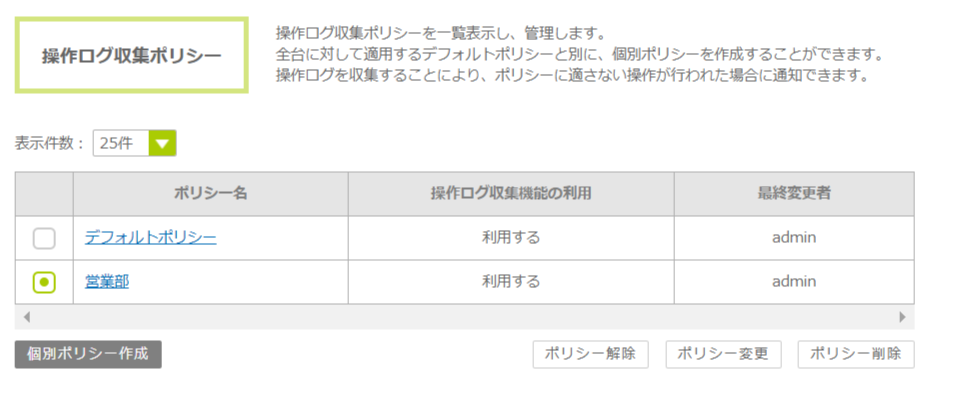
Task: Click the 操作ログ収集ポリシー title box
Action: point(131,55)
